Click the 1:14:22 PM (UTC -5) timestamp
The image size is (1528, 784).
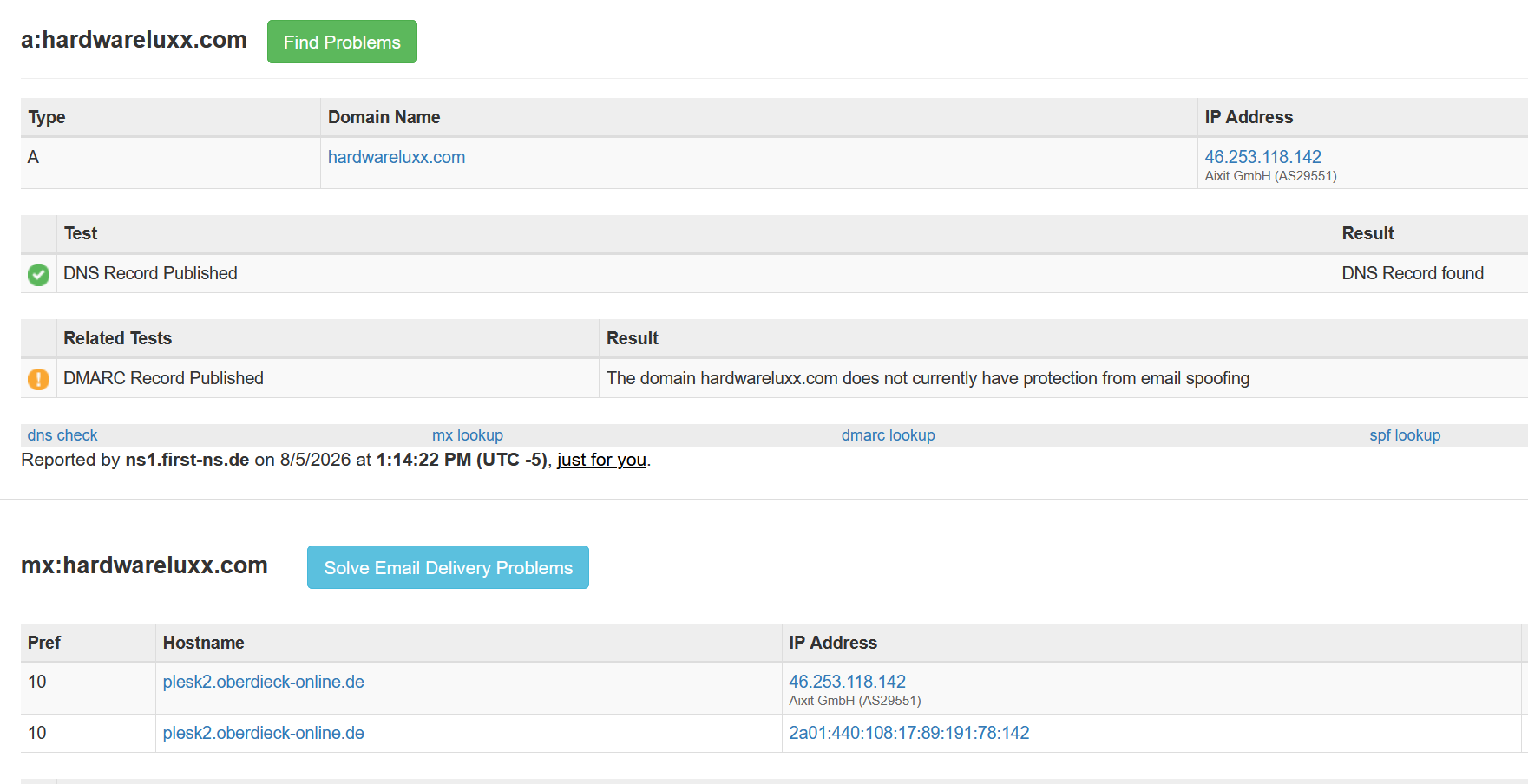coord(462,460)
